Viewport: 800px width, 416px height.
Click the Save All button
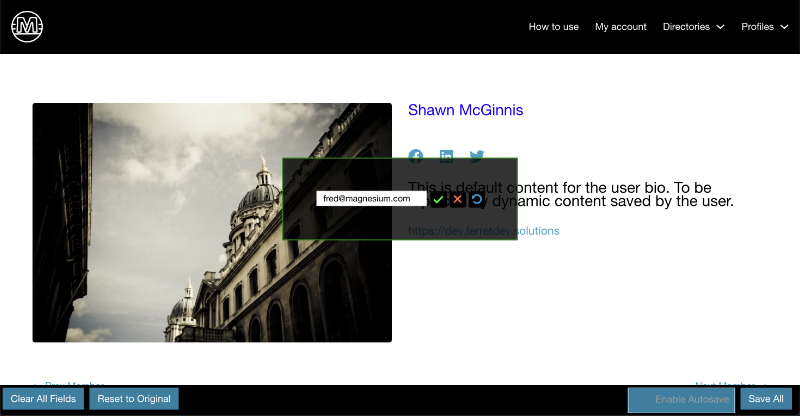(765, 399)
